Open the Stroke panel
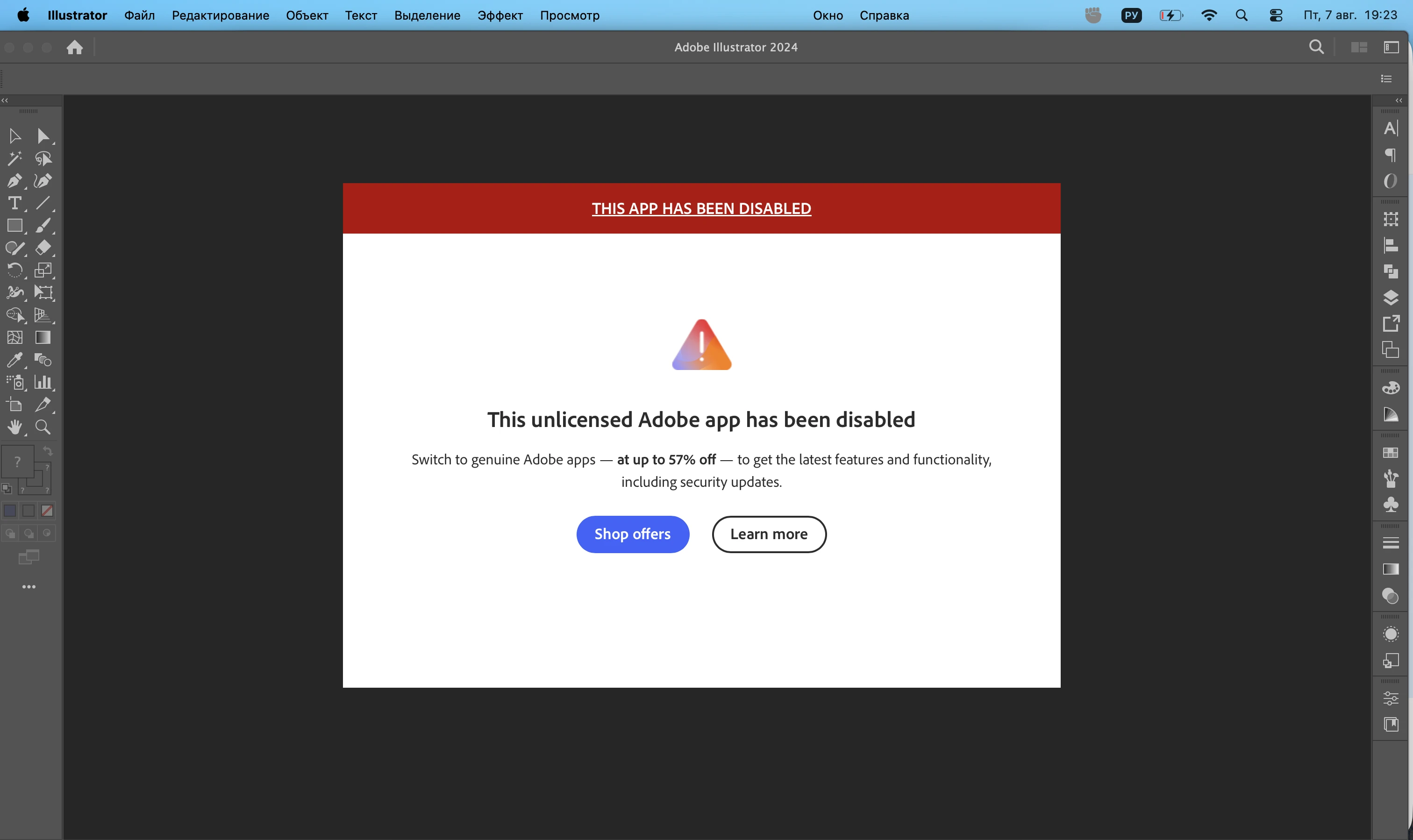This screenshot has width=1413, height=840. click(x=1391, y=543)
